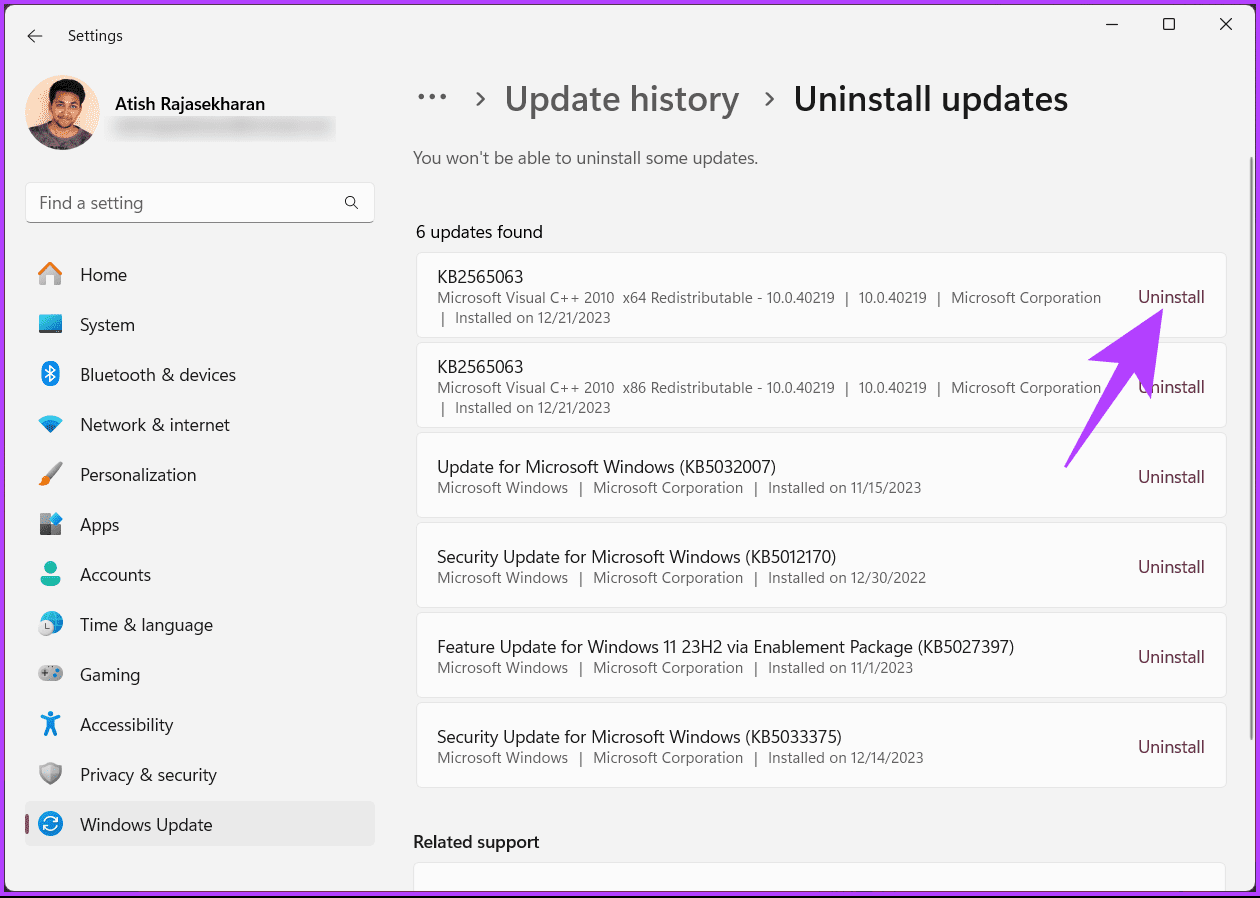1260x898 pixels.
Task: Click the search magnifier icon
Action: 351,202
